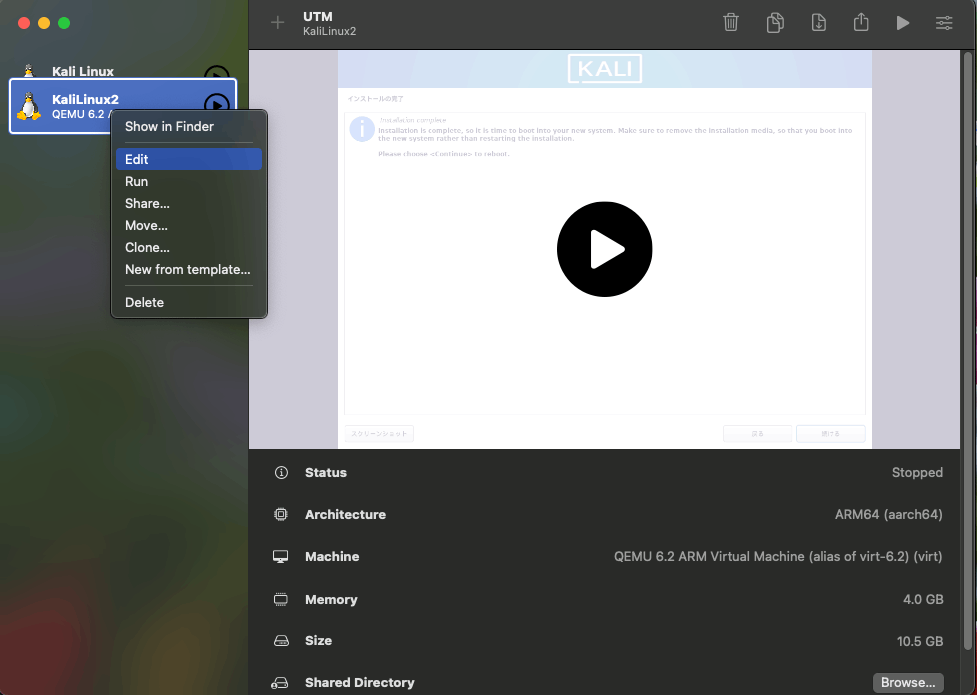The image size is (977, 695).
Task: Click the KaliLinux2 penguin icon
Action: 29,106
